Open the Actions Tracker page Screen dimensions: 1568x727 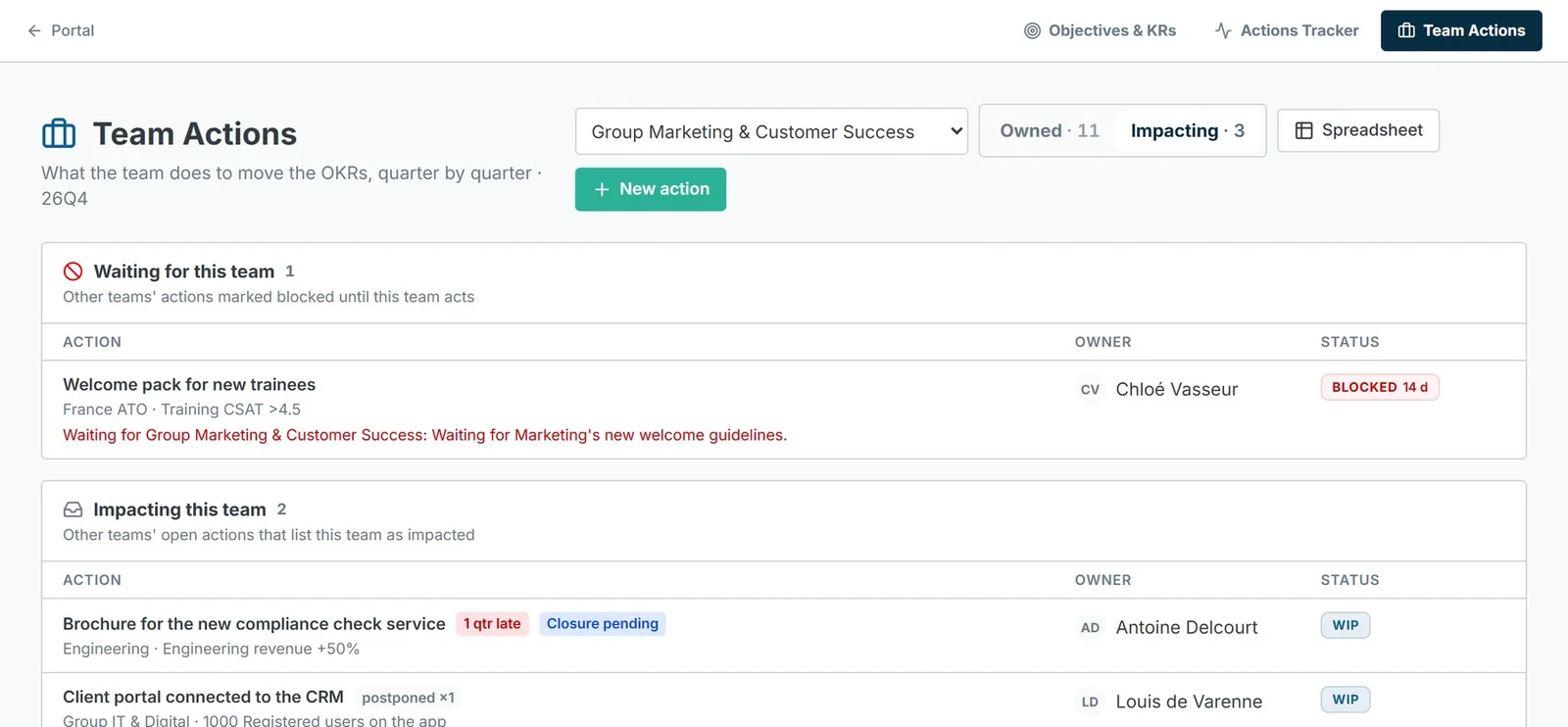[1287, 30]
